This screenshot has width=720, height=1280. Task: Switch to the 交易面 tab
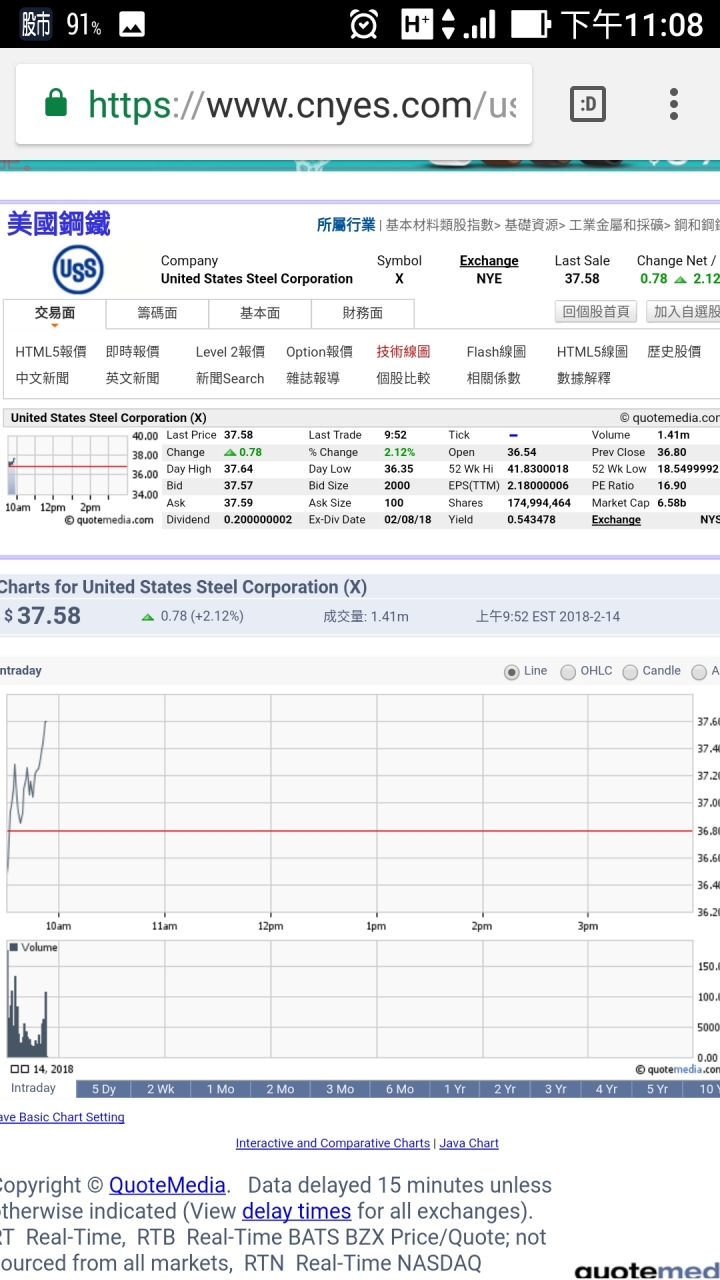tap(54, 314)
